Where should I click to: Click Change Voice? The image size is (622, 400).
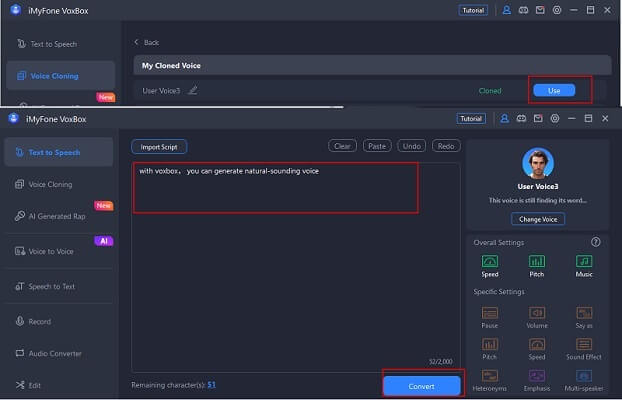pos(538,219)
